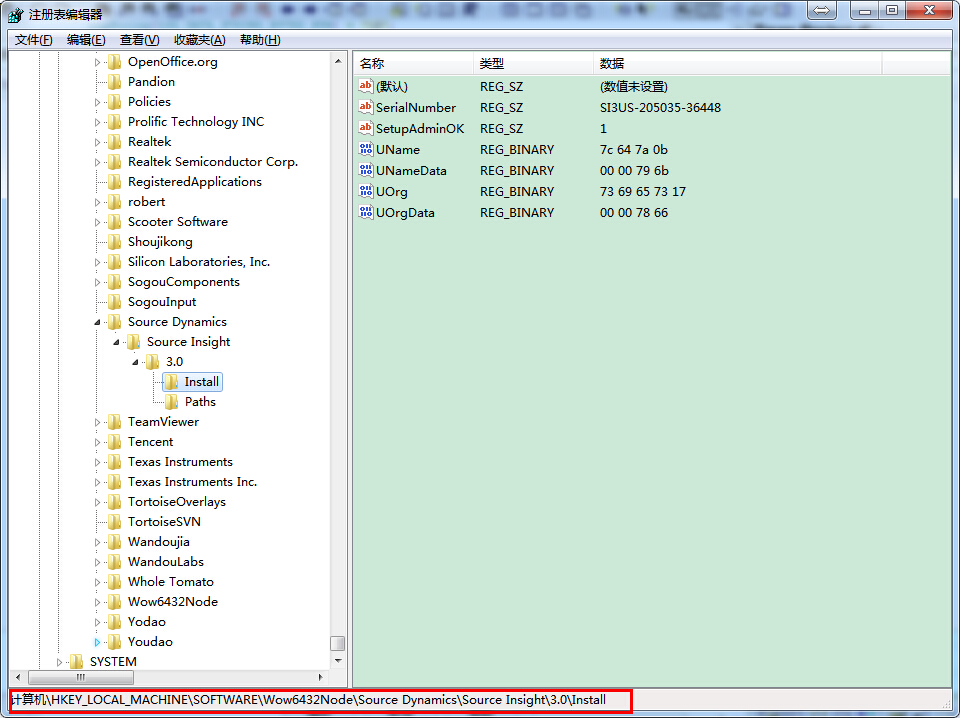Click the Shoujikong folder icon

(114, 242)
